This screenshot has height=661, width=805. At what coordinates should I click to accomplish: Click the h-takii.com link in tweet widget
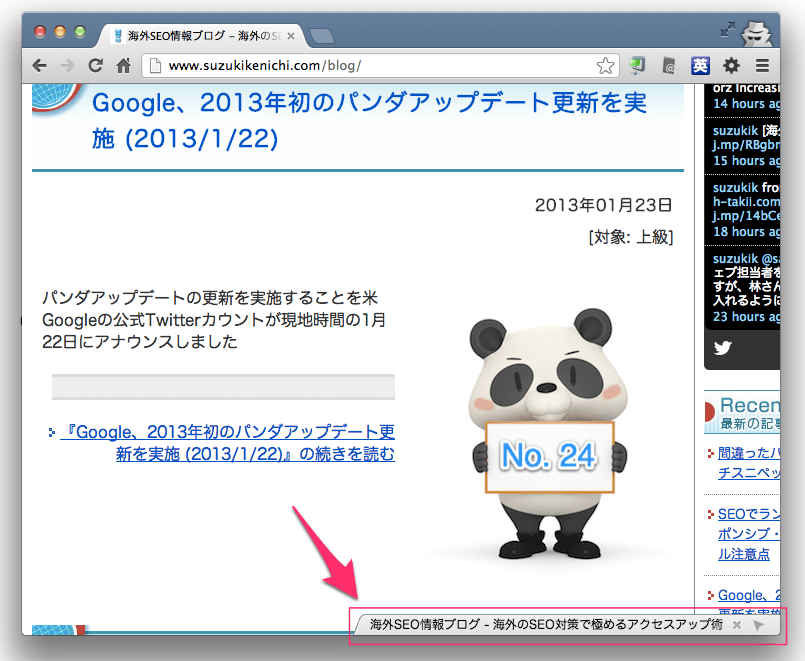point(746,202)
